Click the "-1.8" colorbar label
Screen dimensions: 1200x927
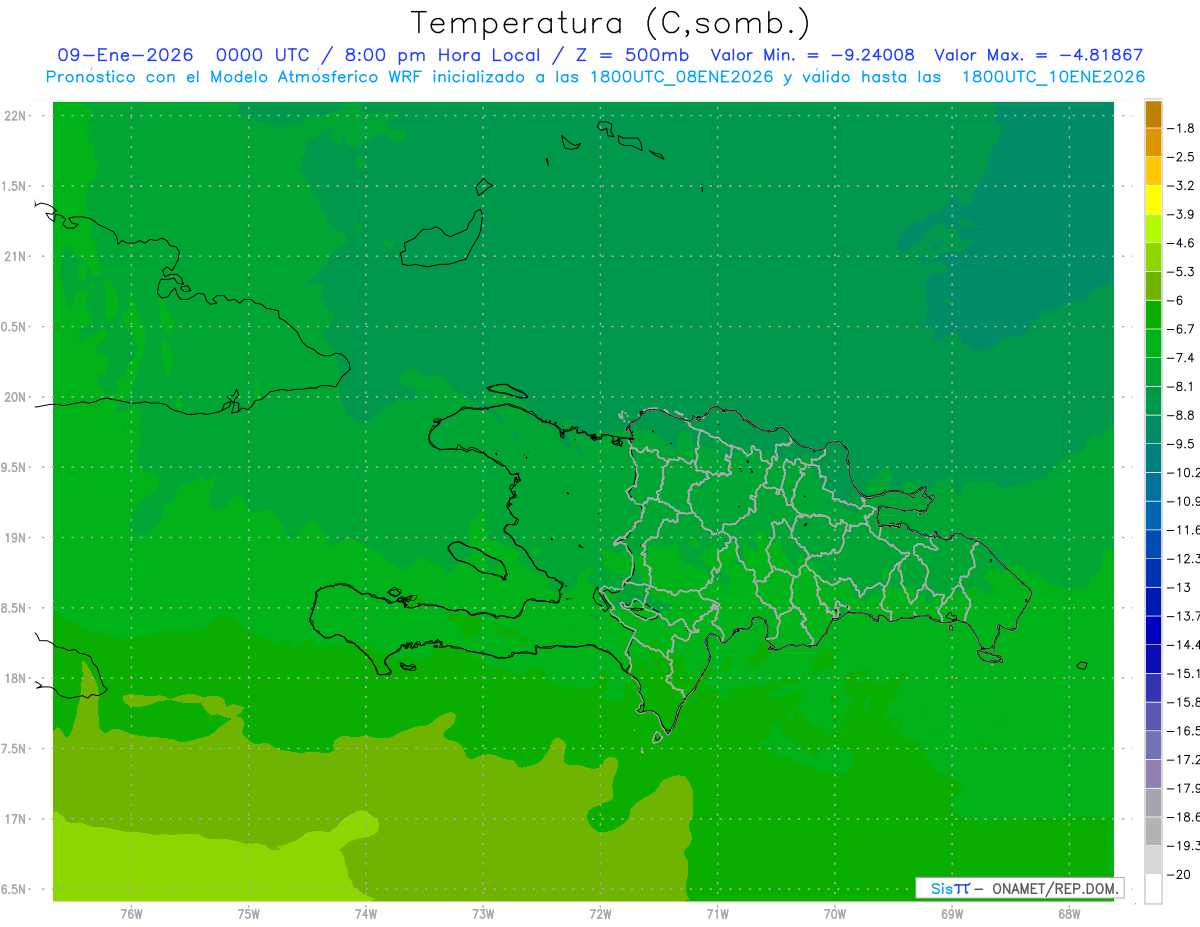tap(1181, 128)
